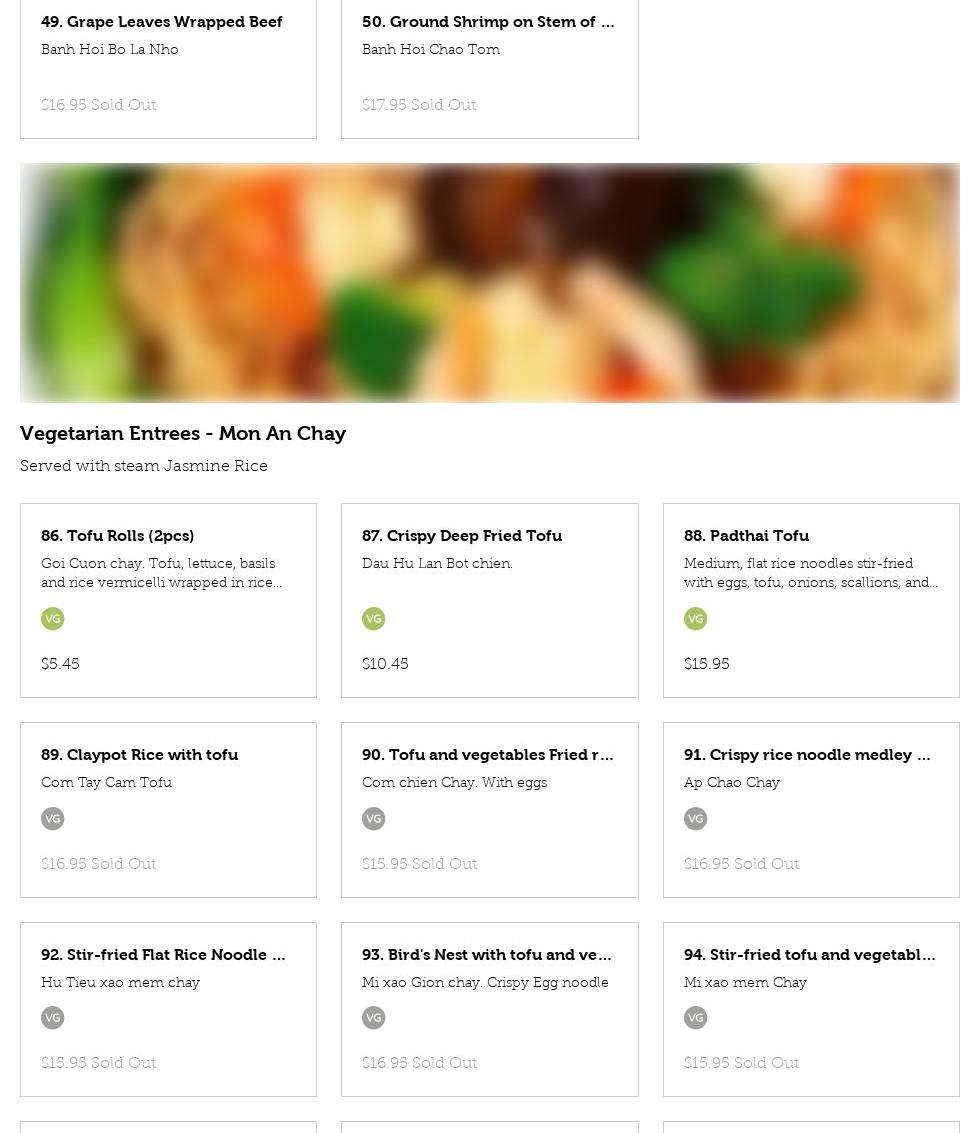The width and height of the screenshot is (978, 1133).
Task: Select 88. Padthai Tofu menu card
Action: click(811, 600)
